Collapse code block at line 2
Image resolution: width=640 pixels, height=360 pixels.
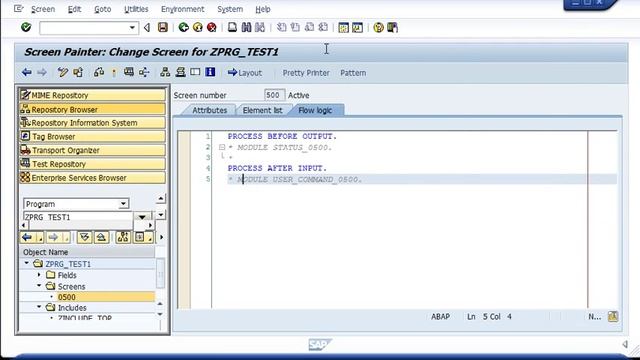pos(222,147)
